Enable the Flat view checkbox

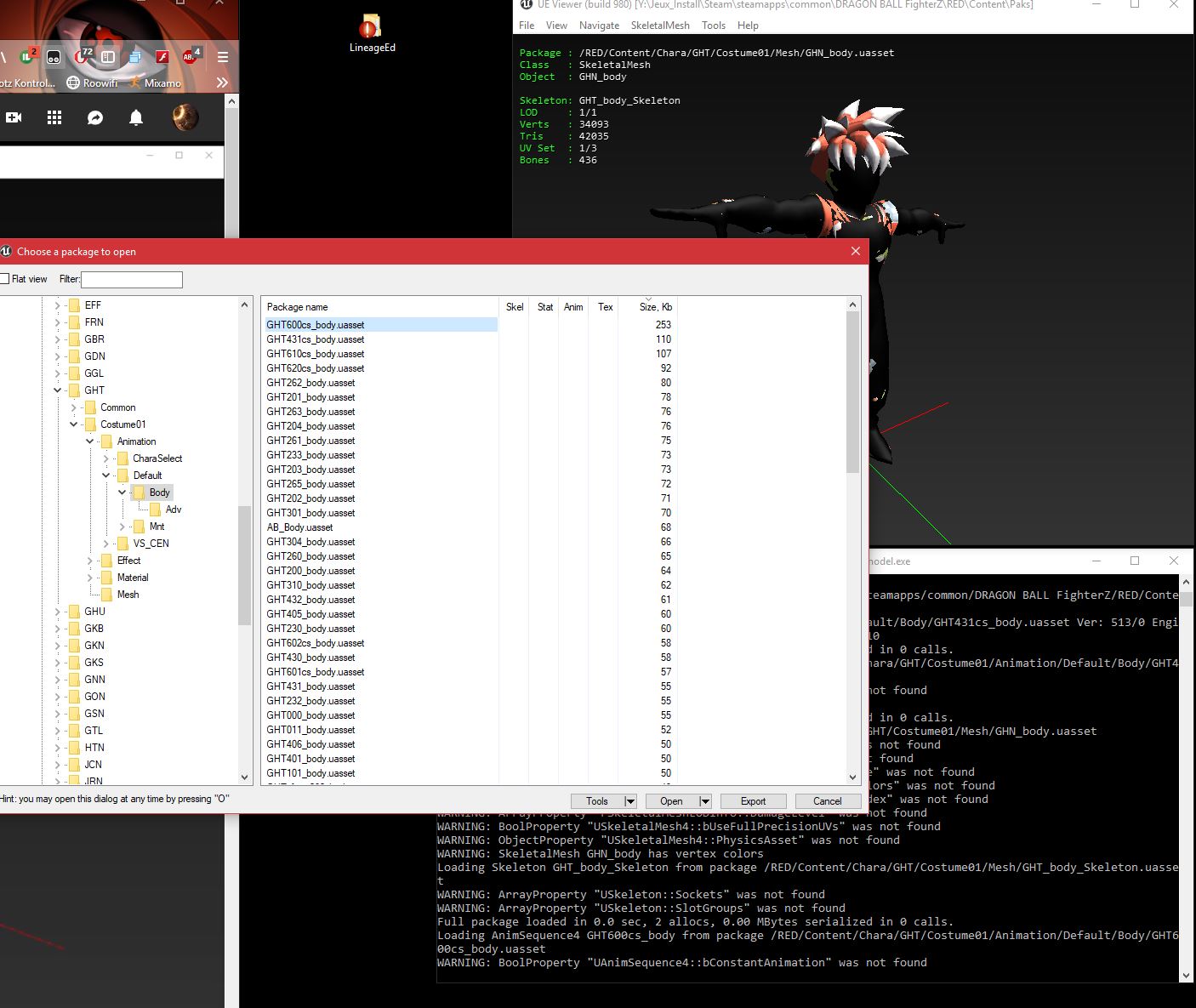[5, 279]
